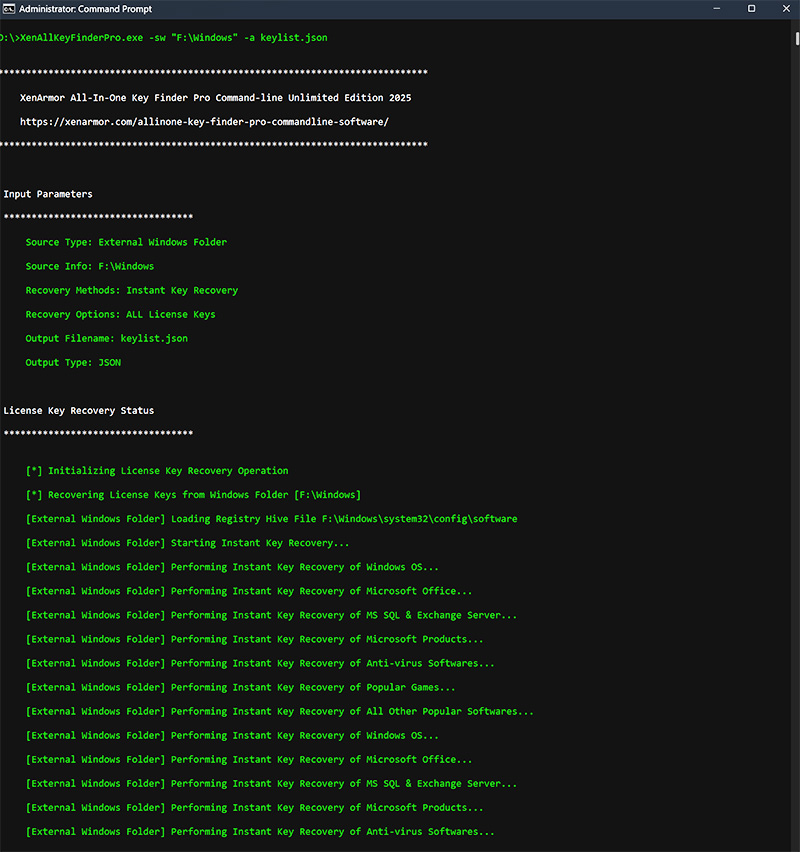
Task: Click the 'Administrator: Command Prompt' title text
Action: 83,8
